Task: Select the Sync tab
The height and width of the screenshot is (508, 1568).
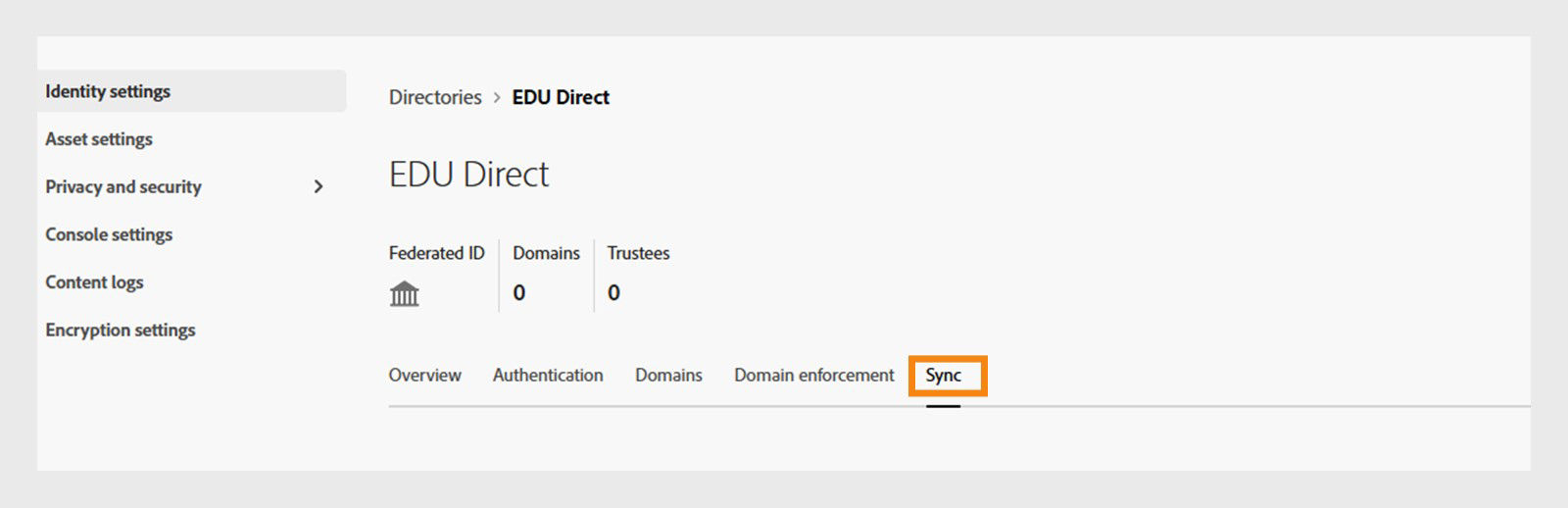Action: pos(944,376)
